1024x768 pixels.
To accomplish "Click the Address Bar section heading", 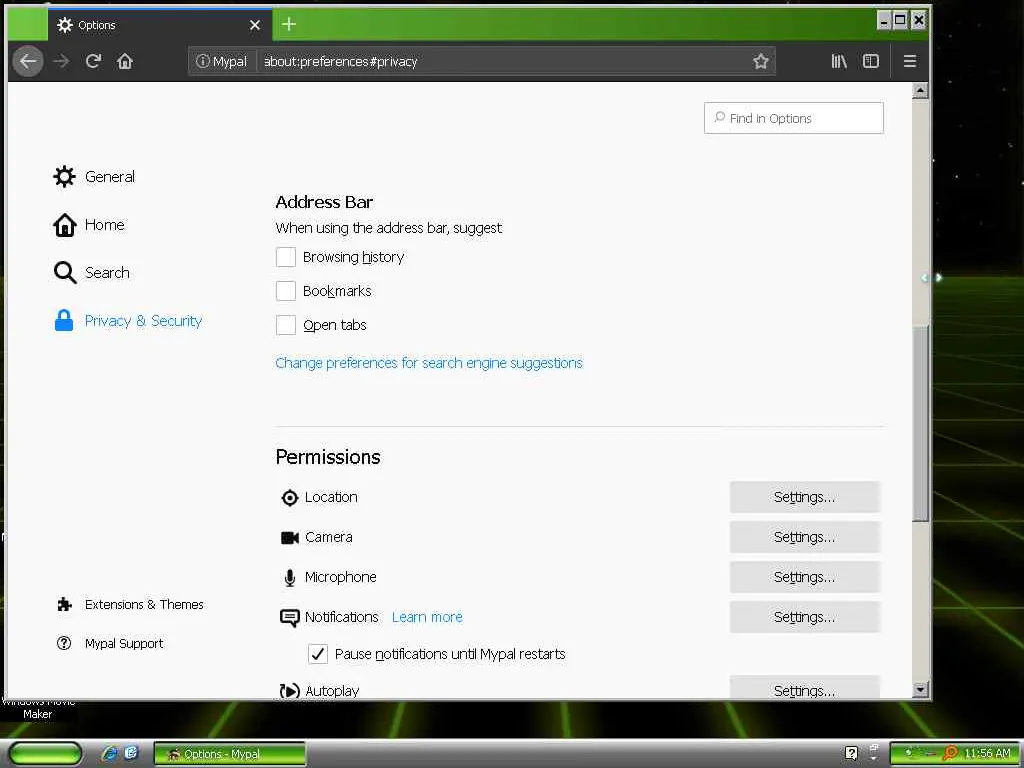I will tap(324, 202).
